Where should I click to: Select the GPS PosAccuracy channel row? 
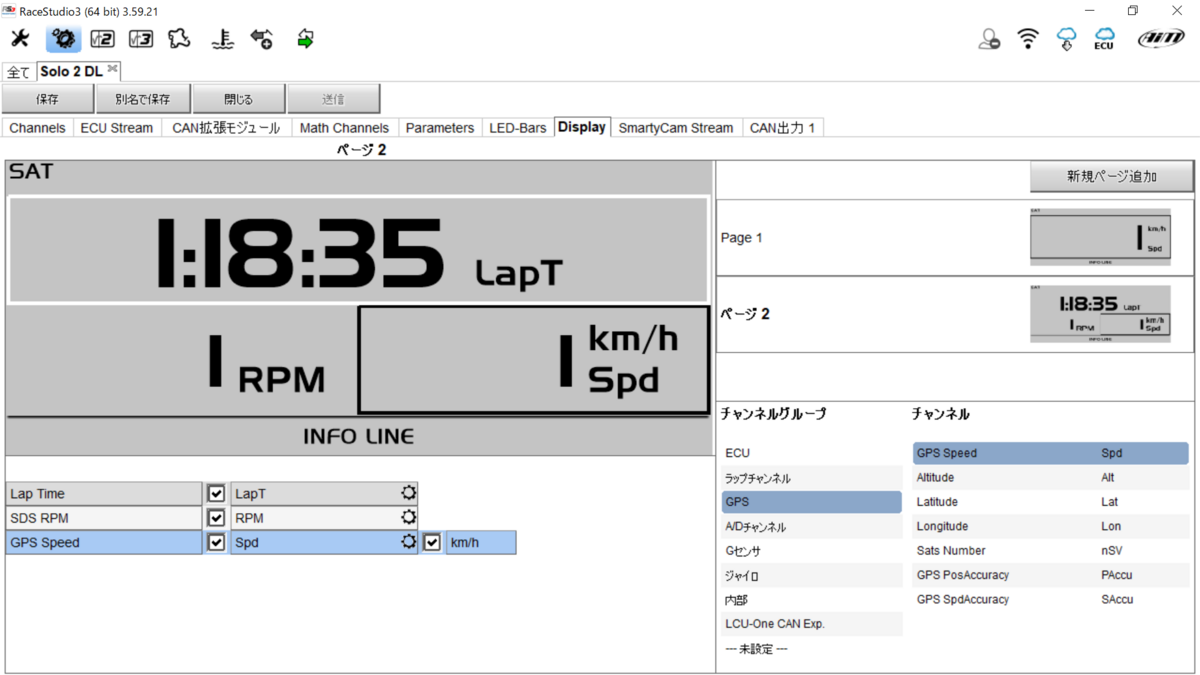pos(1050,575)
